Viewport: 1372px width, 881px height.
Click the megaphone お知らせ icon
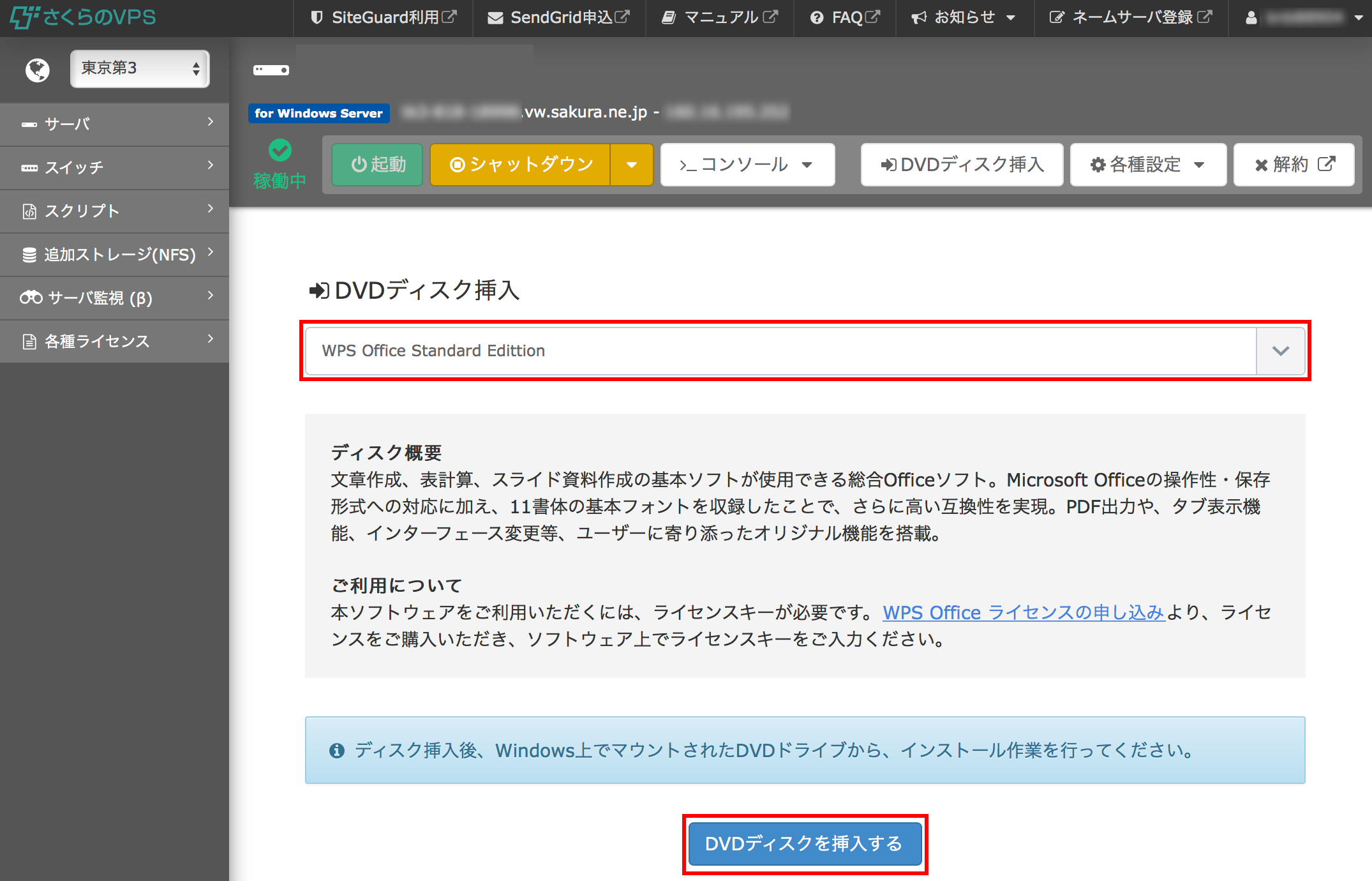[x=919, y=18]
